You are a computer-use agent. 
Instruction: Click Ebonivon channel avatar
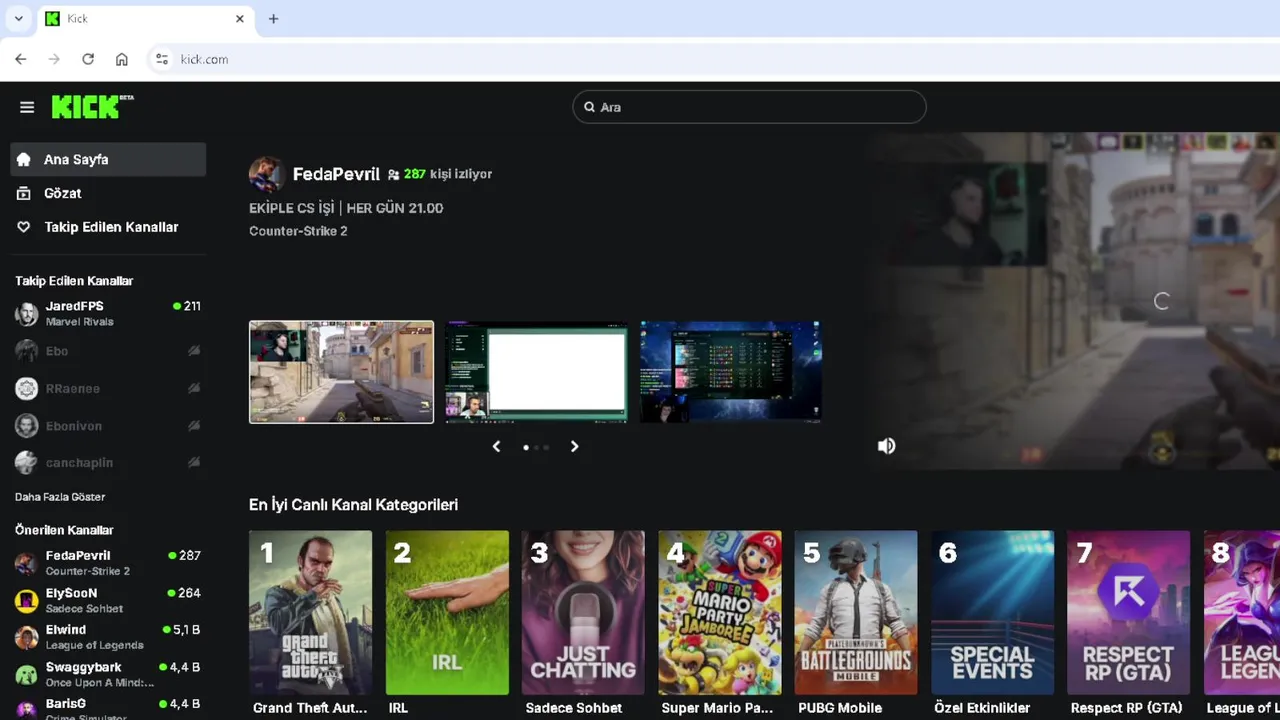(x=27, y=425)
